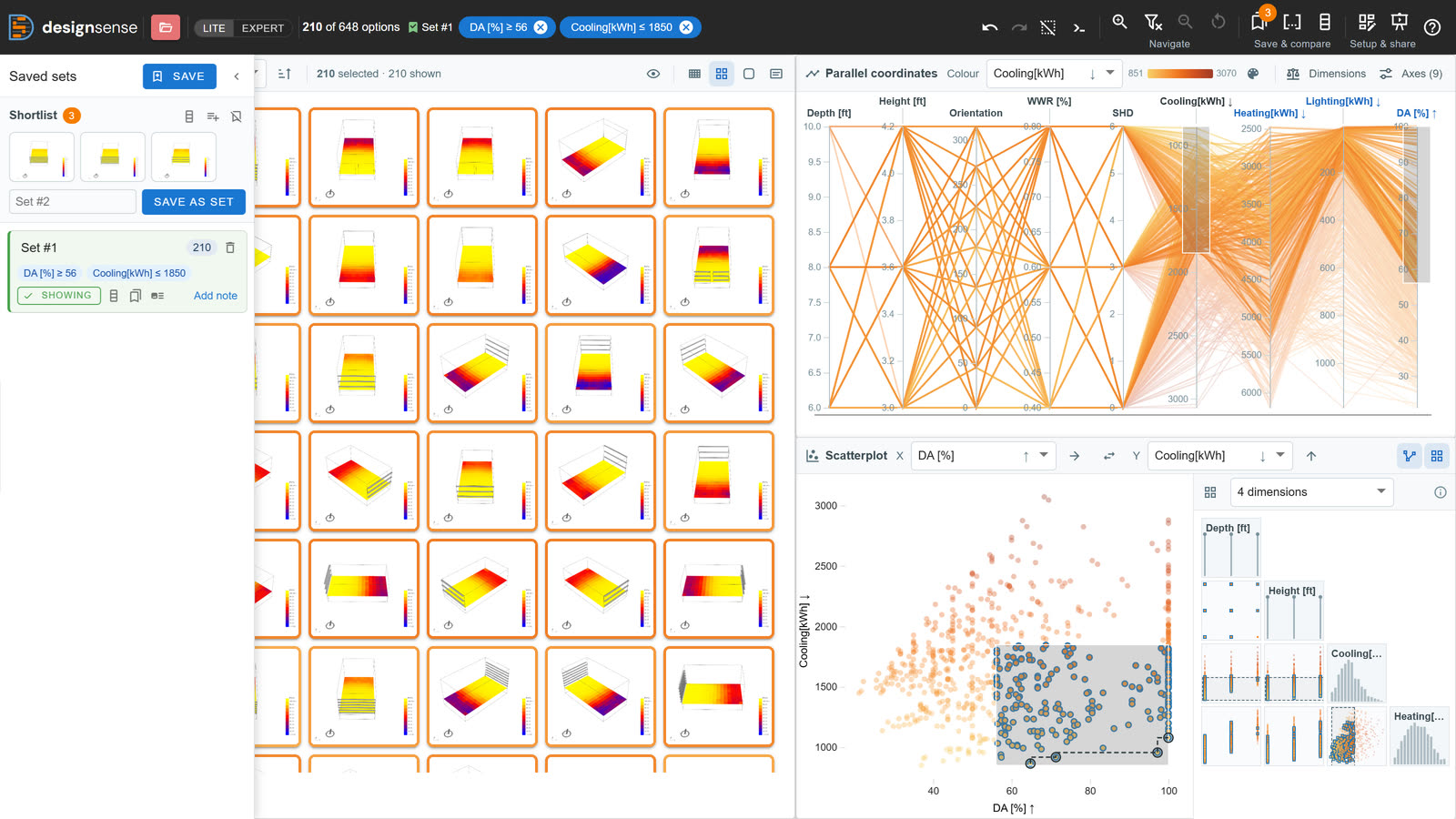Delete Set #1 with the trash icon
Viewport: 1456px width, 819px height.
(x=230, y=248)
